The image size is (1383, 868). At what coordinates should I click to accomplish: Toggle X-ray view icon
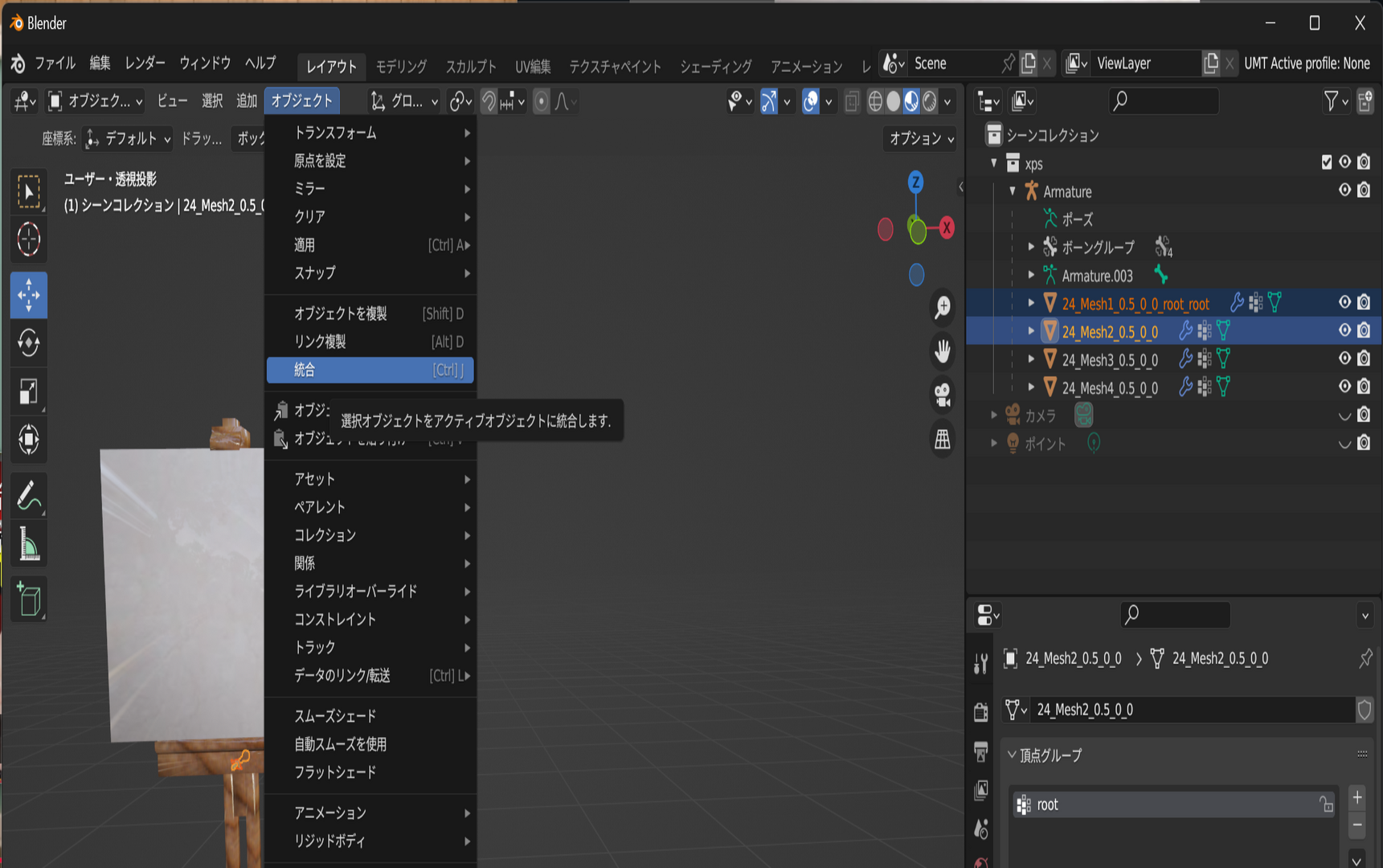click(852, 101)
